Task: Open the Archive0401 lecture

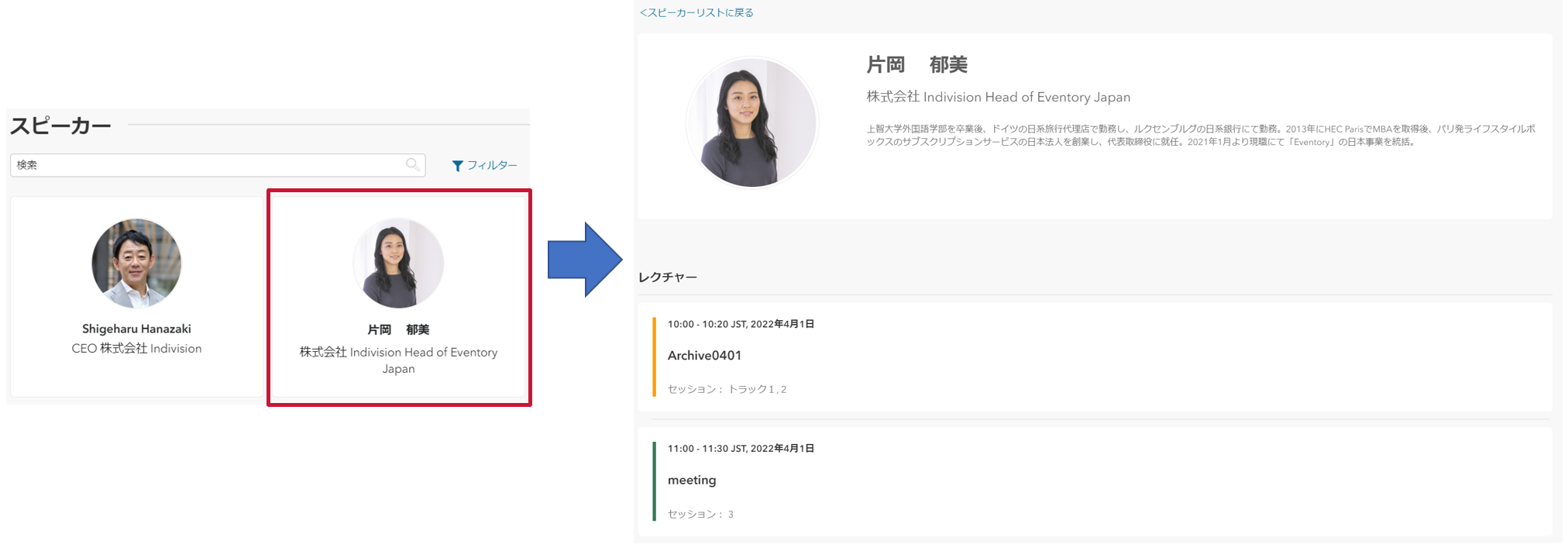Action: coord(704,355)
